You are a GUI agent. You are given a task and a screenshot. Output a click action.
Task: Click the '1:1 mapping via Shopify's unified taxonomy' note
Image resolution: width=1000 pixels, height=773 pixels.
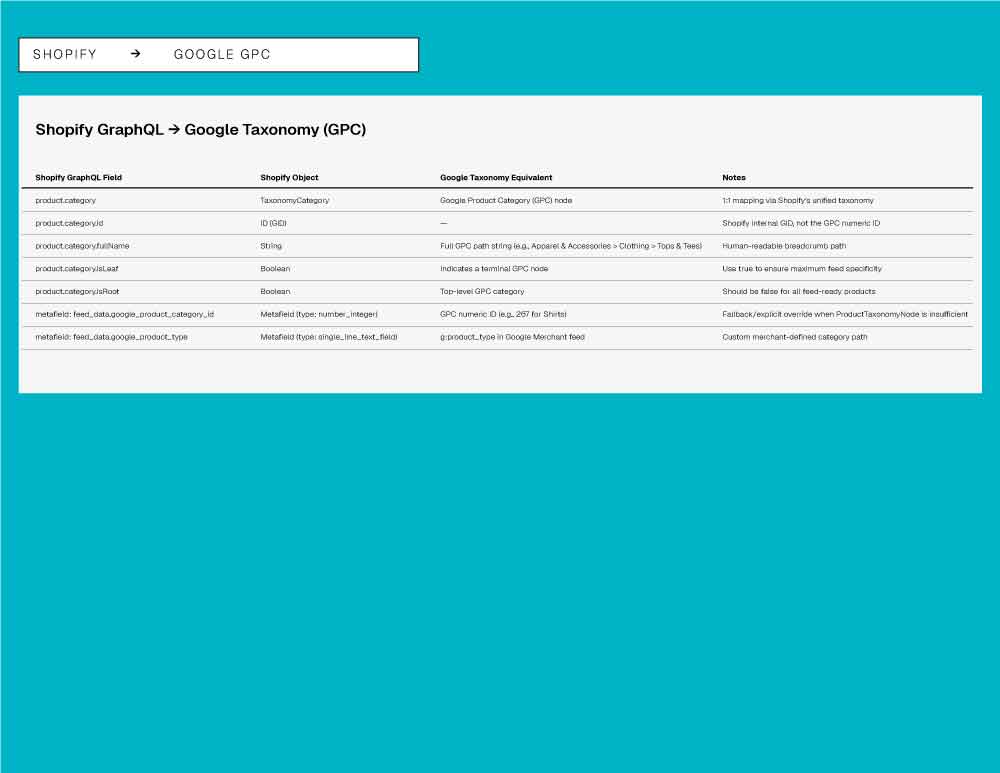click(798, 200)
